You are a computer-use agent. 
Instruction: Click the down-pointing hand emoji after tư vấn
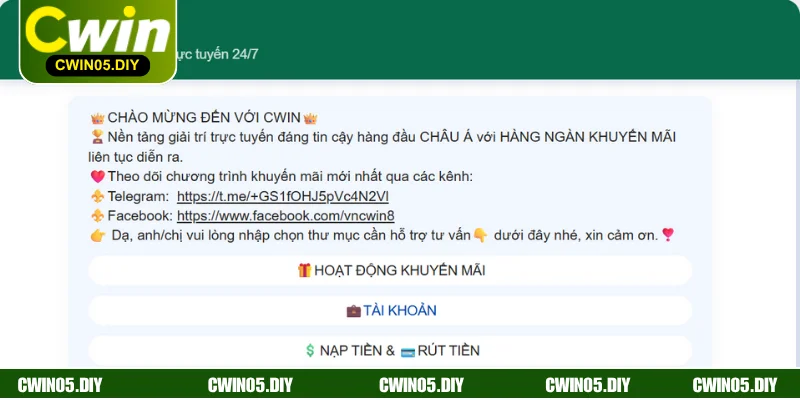[x=481, y=235]
